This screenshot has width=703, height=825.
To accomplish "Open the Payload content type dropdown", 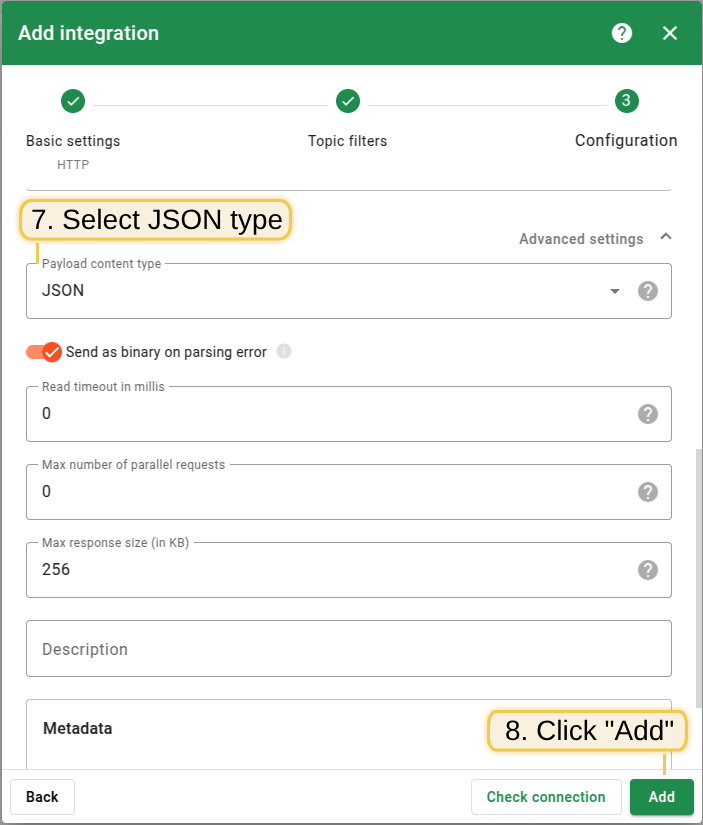I will point(330,291).
